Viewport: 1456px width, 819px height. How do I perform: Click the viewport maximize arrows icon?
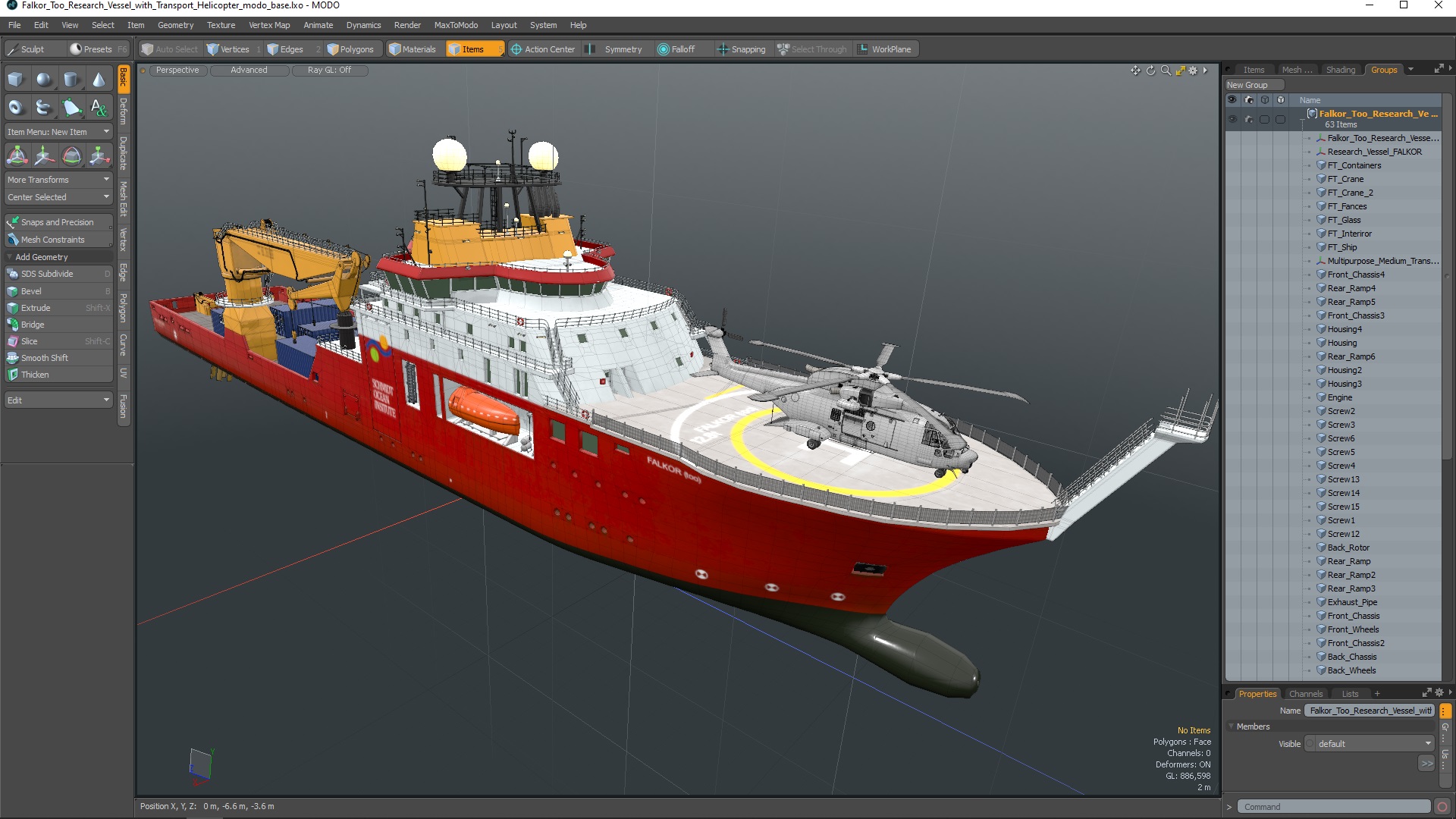(x=1180, y=71)
